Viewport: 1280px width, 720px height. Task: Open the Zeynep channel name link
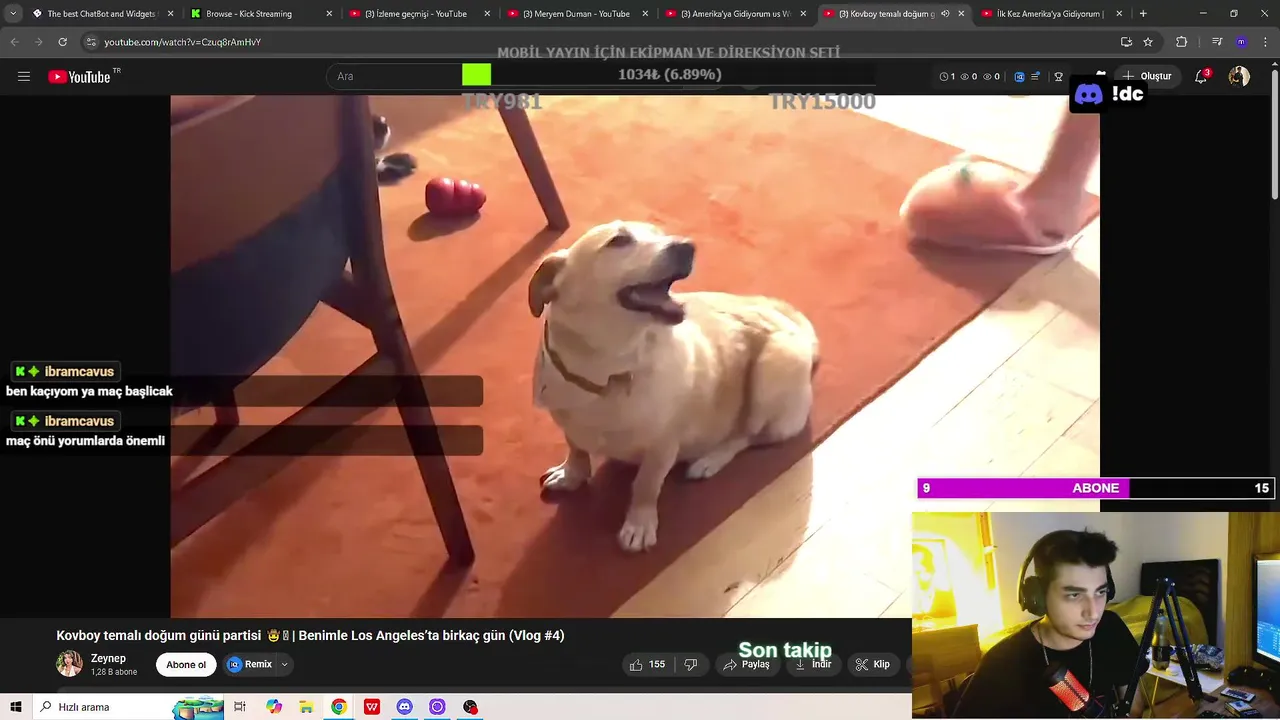click(x=108, y=658)
